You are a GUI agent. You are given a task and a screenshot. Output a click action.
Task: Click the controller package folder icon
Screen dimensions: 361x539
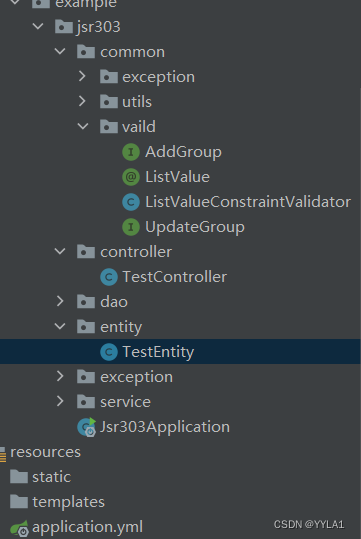click(x=86, y=252)
